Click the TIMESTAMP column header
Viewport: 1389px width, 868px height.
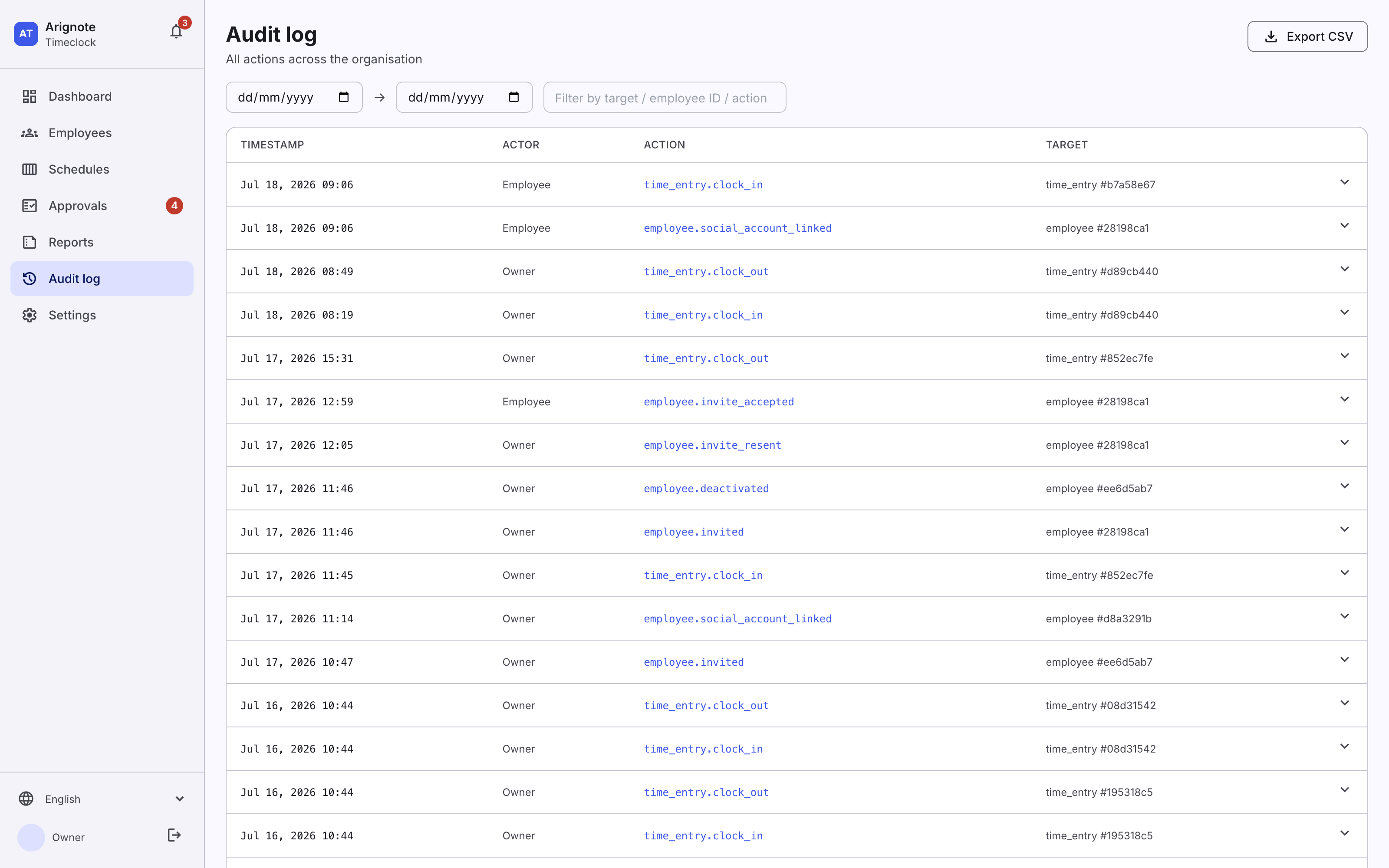click(x=272, y=145)
